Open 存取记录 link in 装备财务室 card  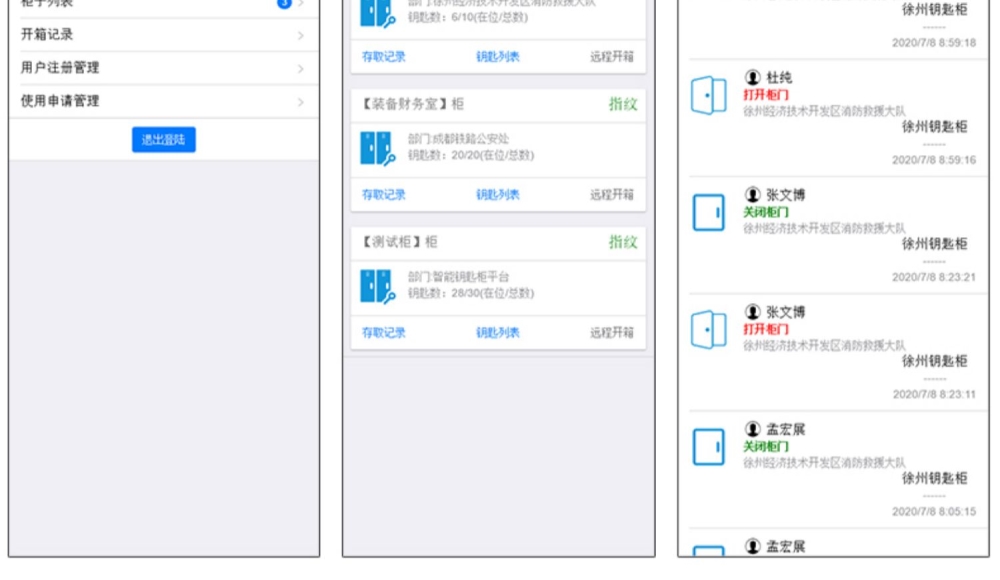pyautogui.click(x=384, y=195)
